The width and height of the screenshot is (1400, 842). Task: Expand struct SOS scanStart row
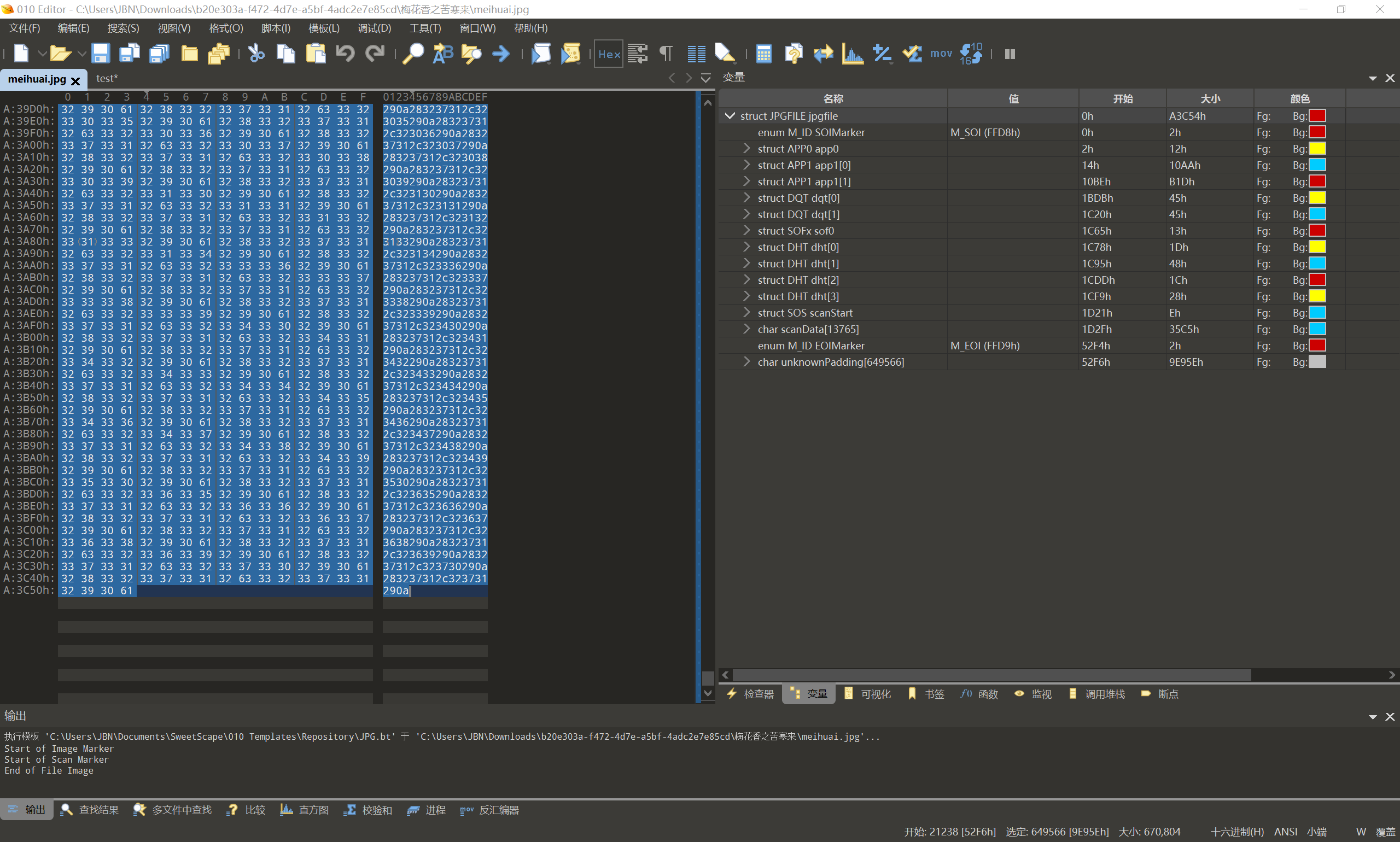click(x=747, y=313)
